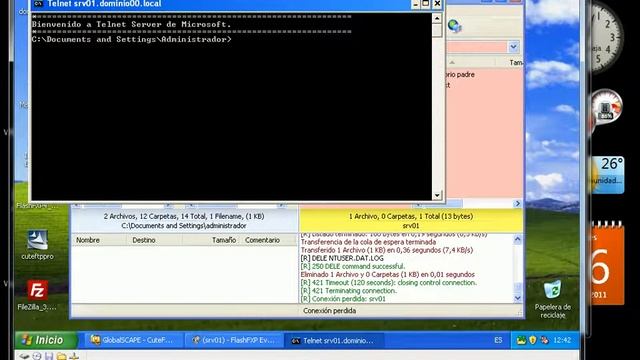Click the 12:42 taskbar clock
The image size is (640, 360).
point(562,340)
